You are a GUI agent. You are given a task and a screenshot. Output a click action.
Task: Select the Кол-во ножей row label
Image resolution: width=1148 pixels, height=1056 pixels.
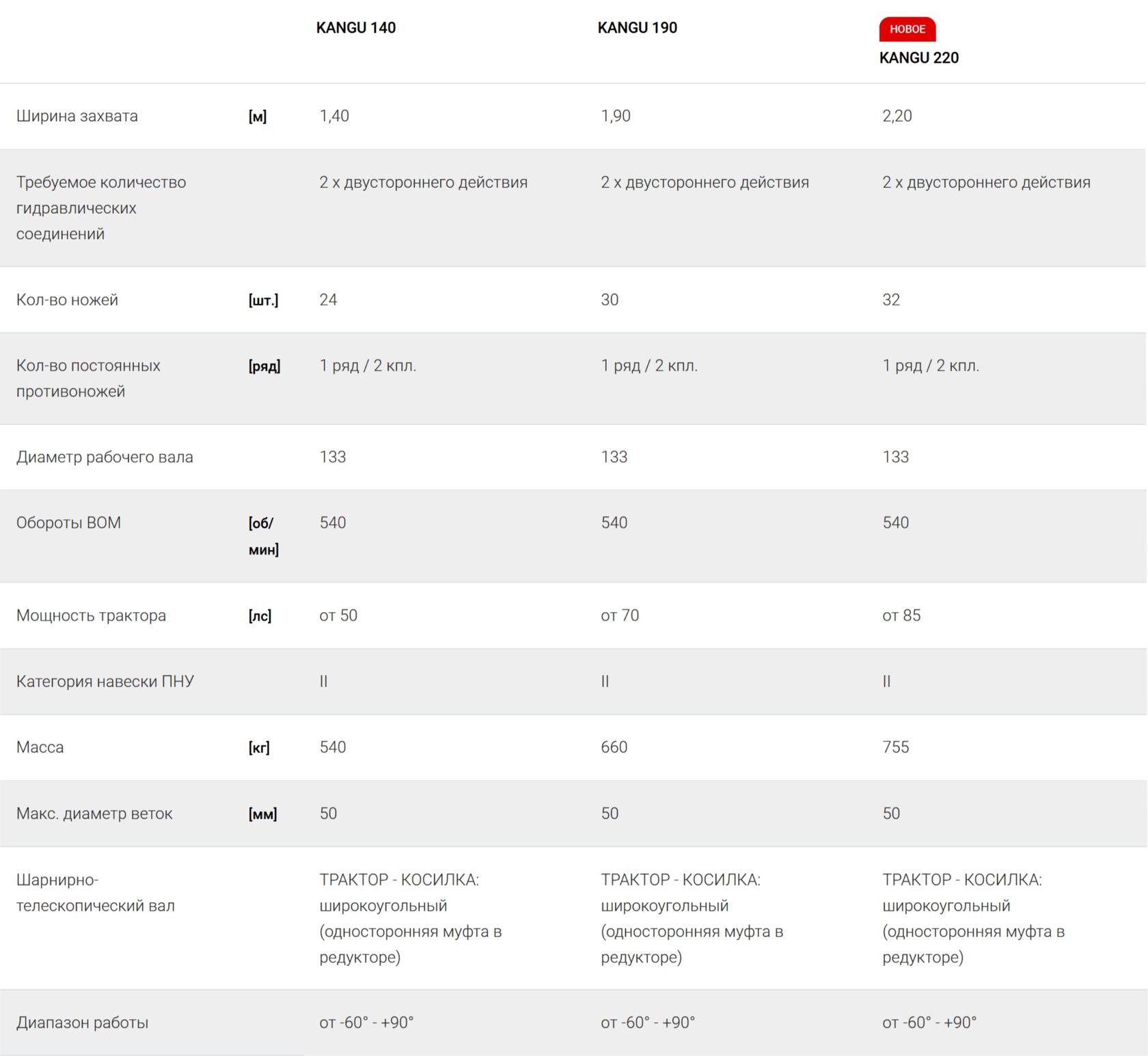(x=67, y=300)
